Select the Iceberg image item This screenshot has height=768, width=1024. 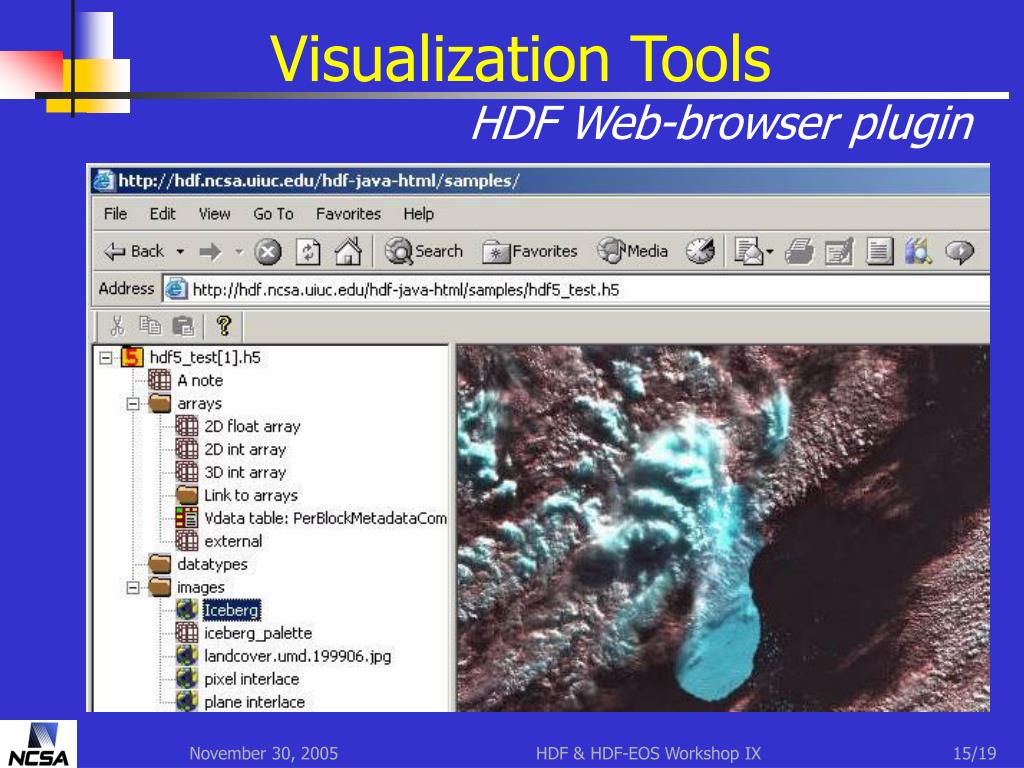click(x=232, y=610)
